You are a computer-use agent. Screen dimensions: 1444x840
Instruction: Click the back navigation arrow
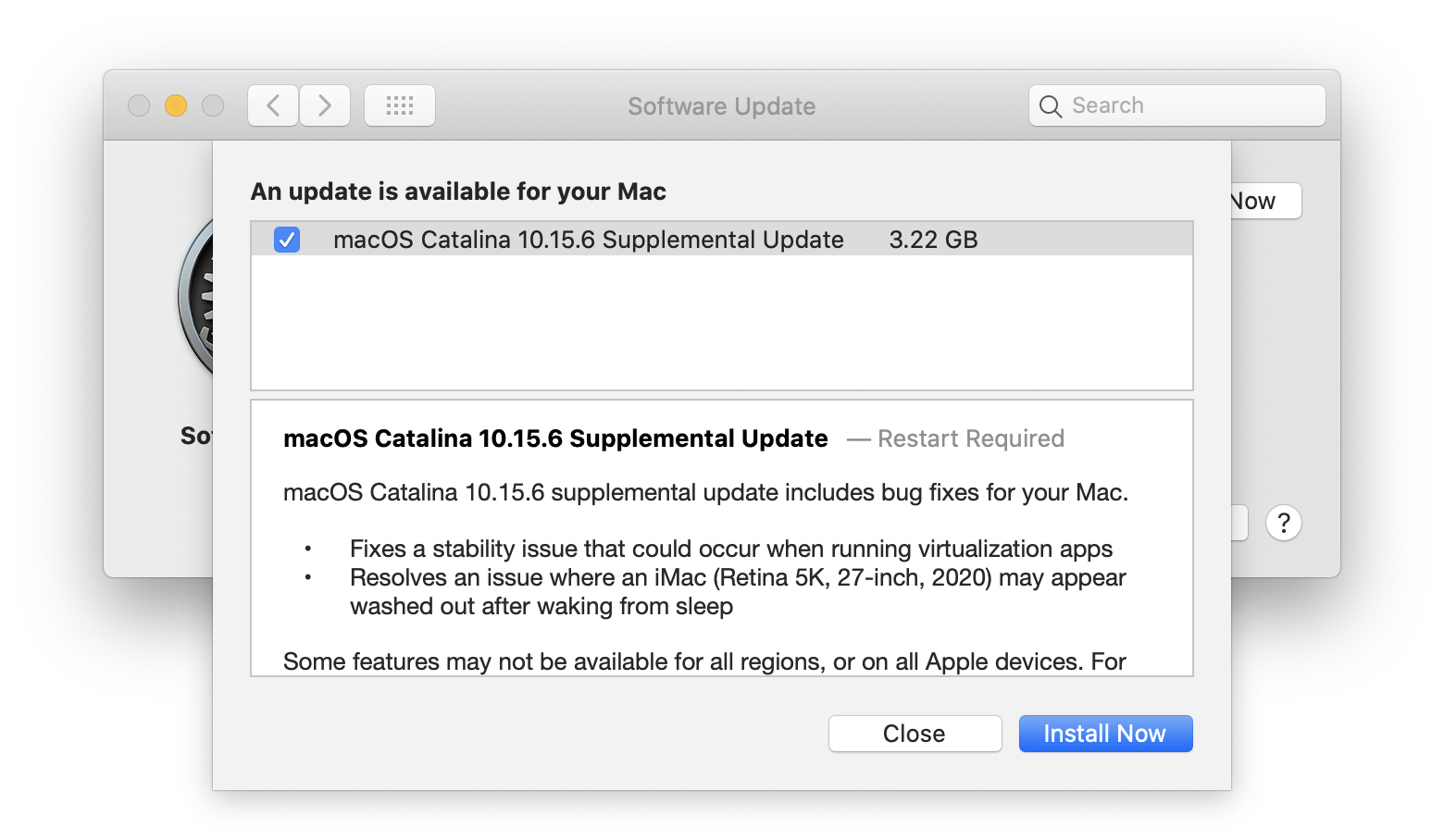[x=273, y=105]
